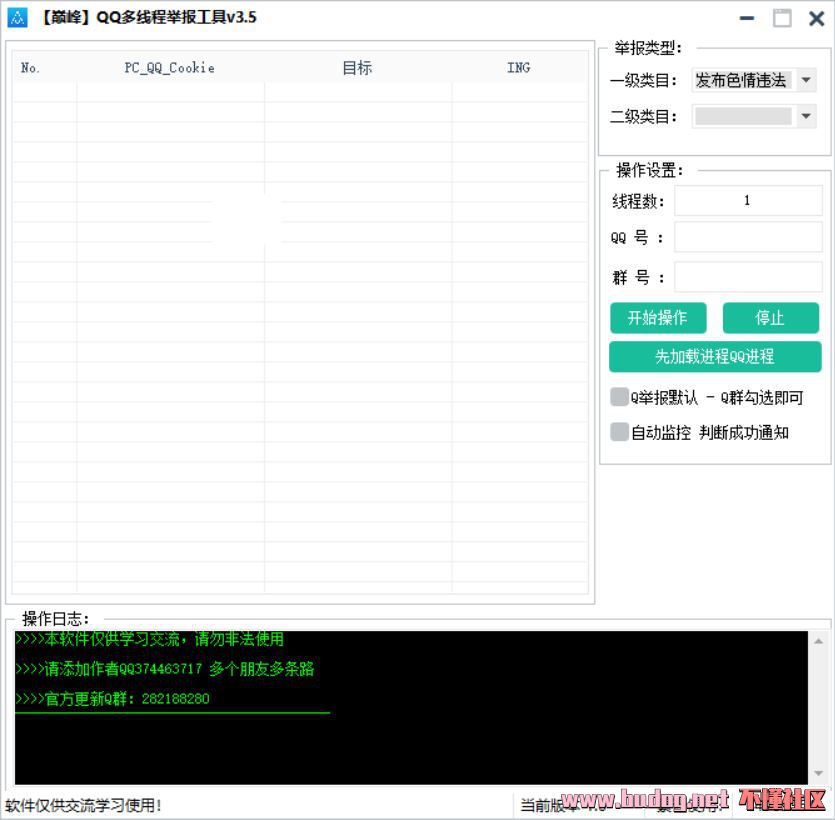Click the PC_QQ_Cookie column header
This screenshot has width=835, height=820.
click(170, 68)
